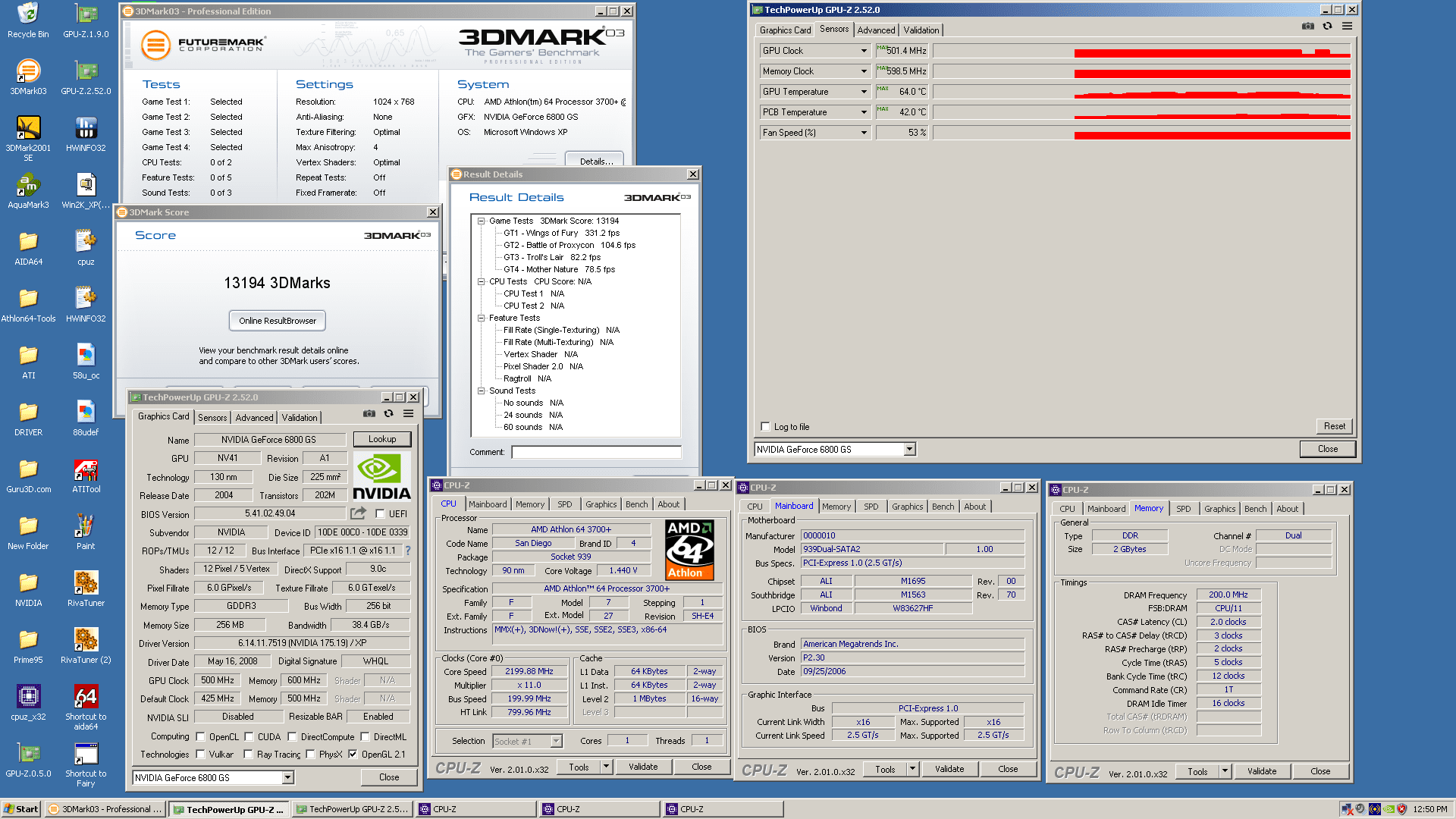
Task: Open the Recycle Bin desktop icon
Action: [28, 20]
